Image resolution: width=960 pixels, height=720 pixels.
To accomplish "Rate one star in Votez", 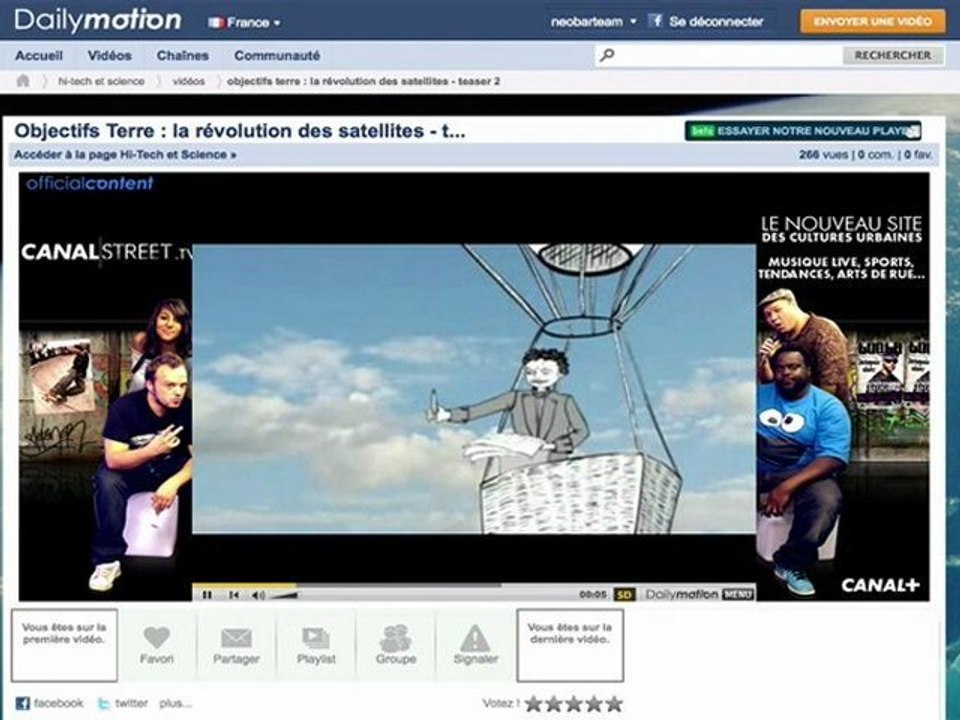I will [x=534, y=703].
